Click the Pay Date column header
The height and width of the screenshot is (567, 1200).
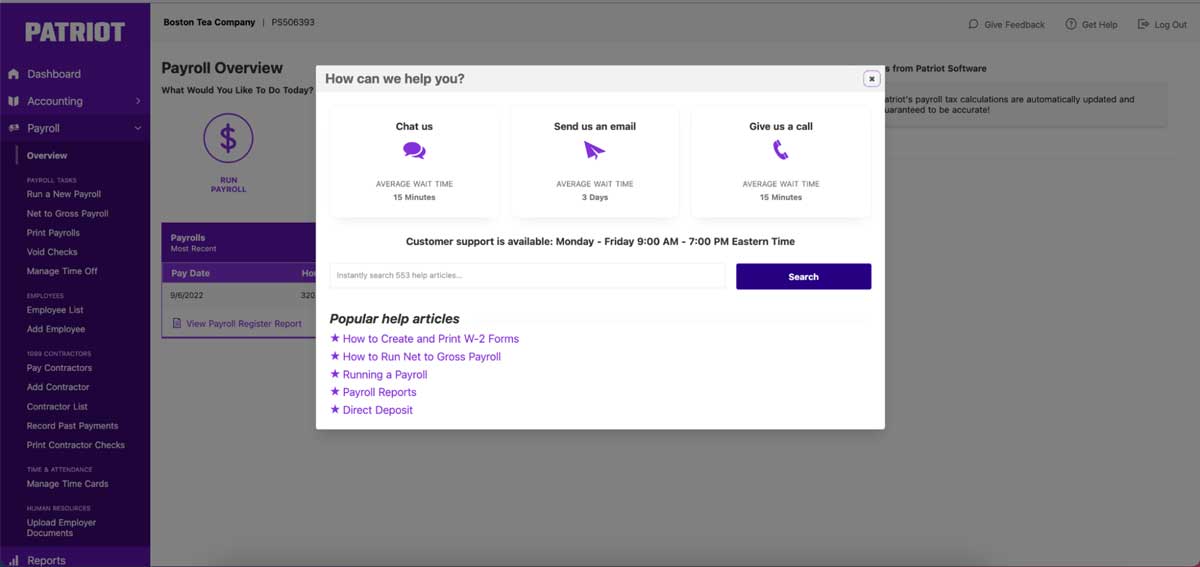[190, 273]
